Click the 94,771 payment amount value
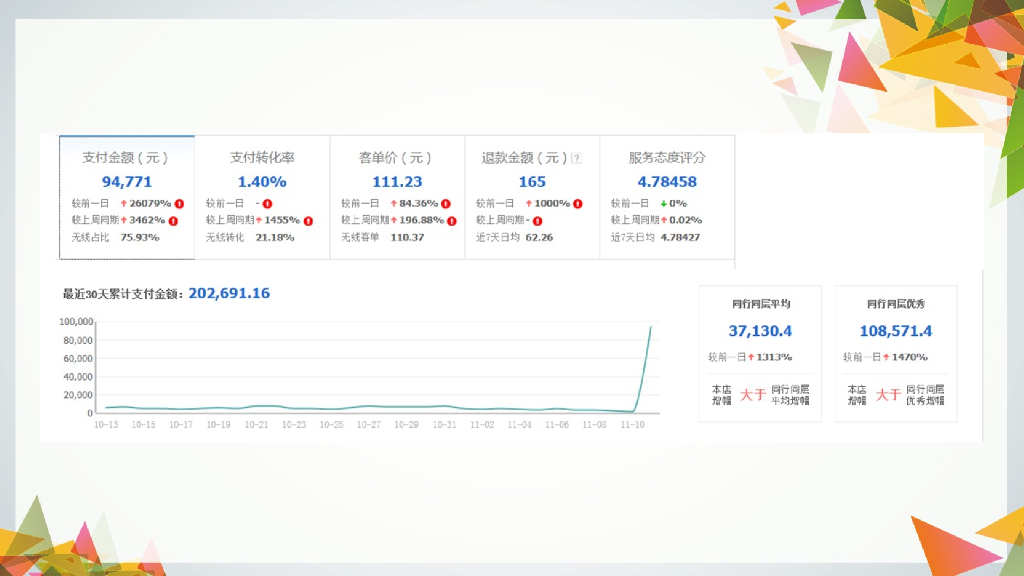Image resolution: width=1024 pixels, height=576 pixels. tap(127, 182)
